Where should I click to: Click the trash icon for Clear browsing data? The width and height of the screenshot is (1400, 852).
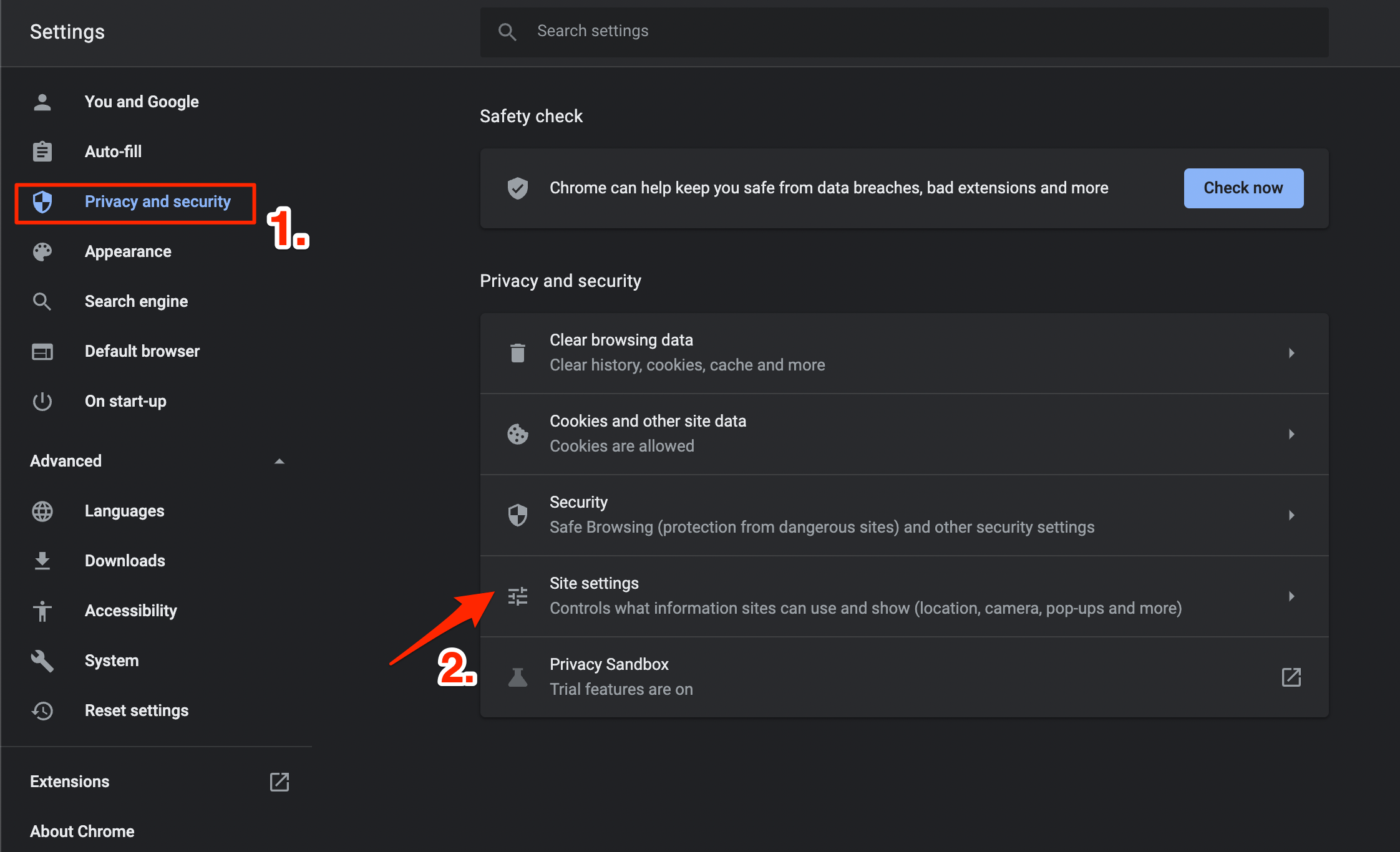pos(518,352)
